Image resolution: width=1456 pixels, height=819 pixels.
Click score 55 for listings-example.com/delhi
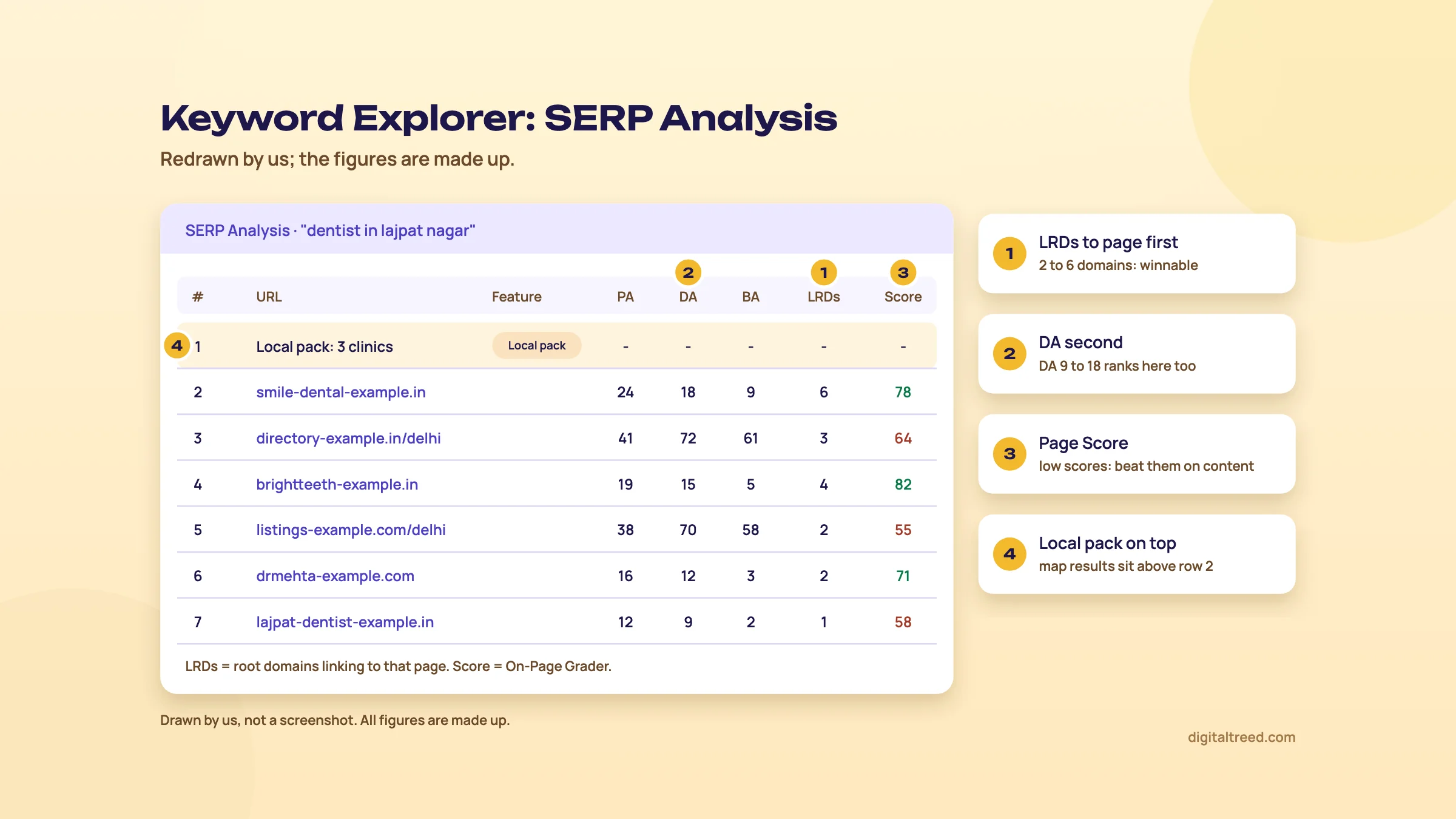pyautogui.click(x=903, y=530)
